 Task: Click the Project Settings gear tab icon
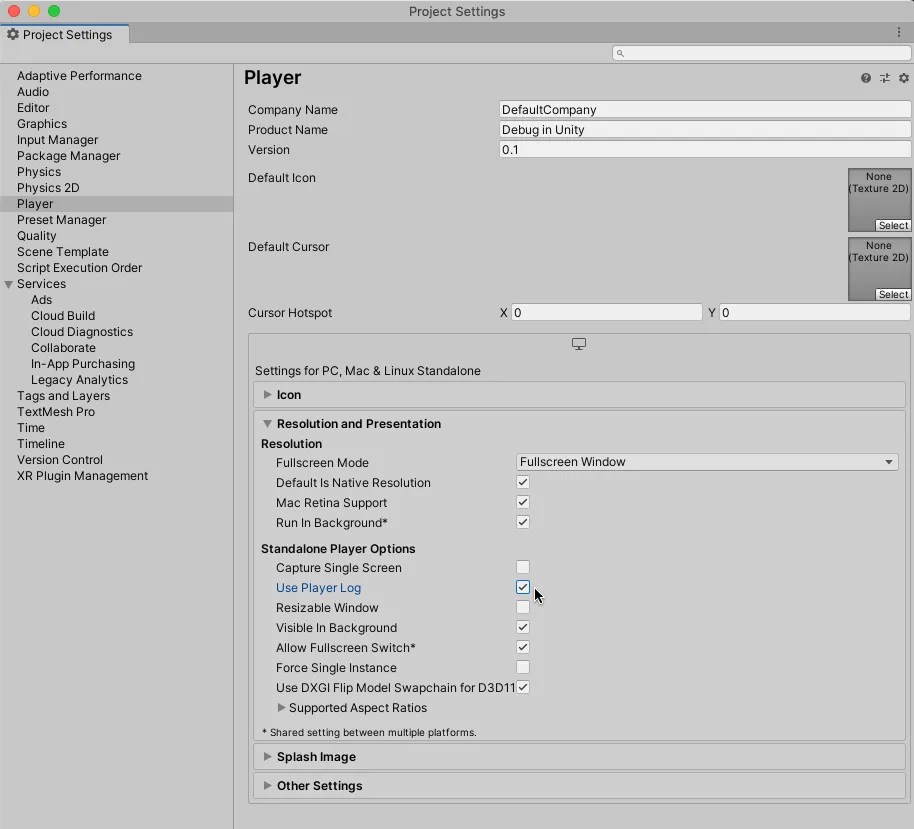[x=14, y=33]
